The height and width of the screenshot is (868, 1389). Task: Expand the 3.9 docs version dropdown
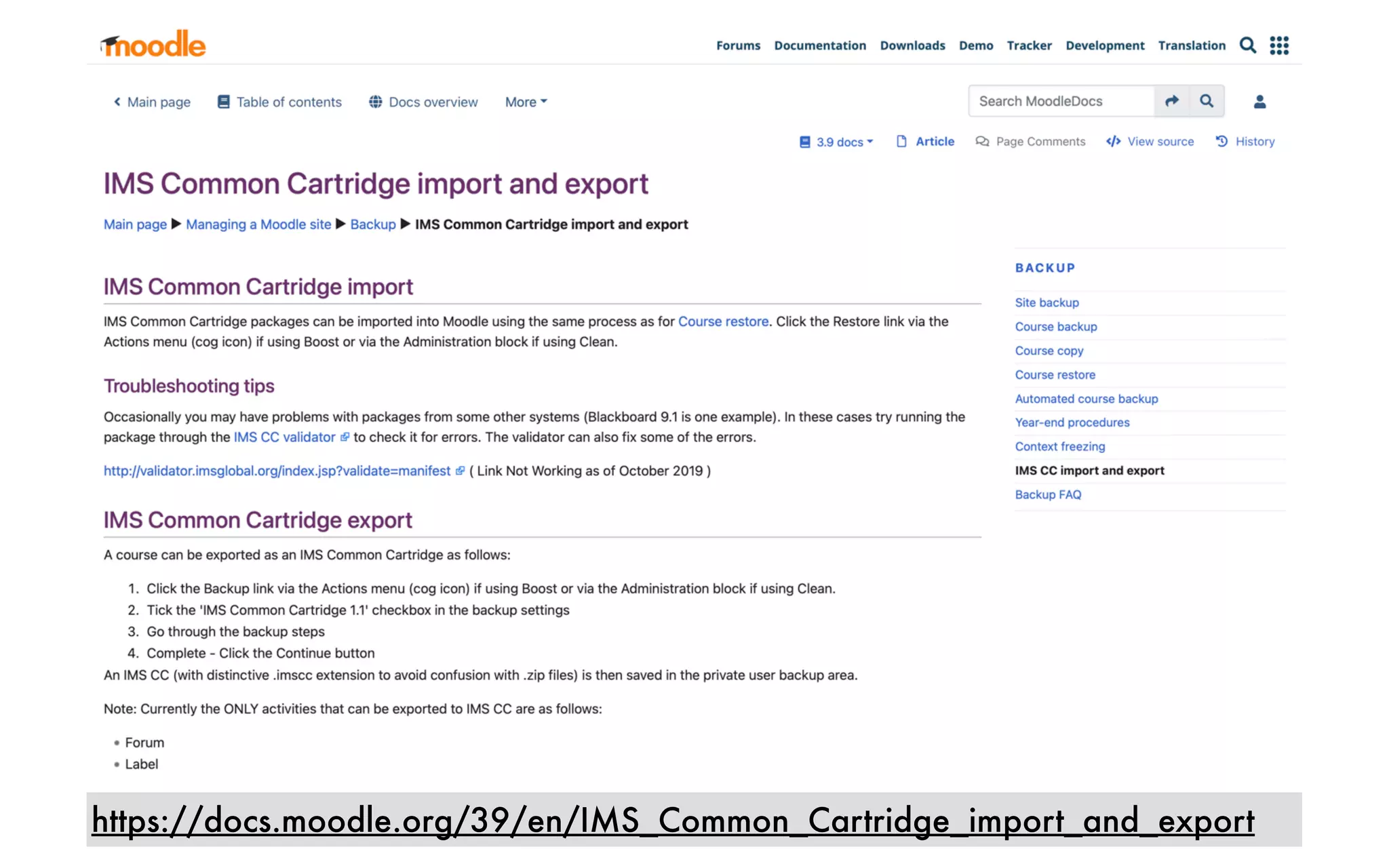tap(836, 142)
